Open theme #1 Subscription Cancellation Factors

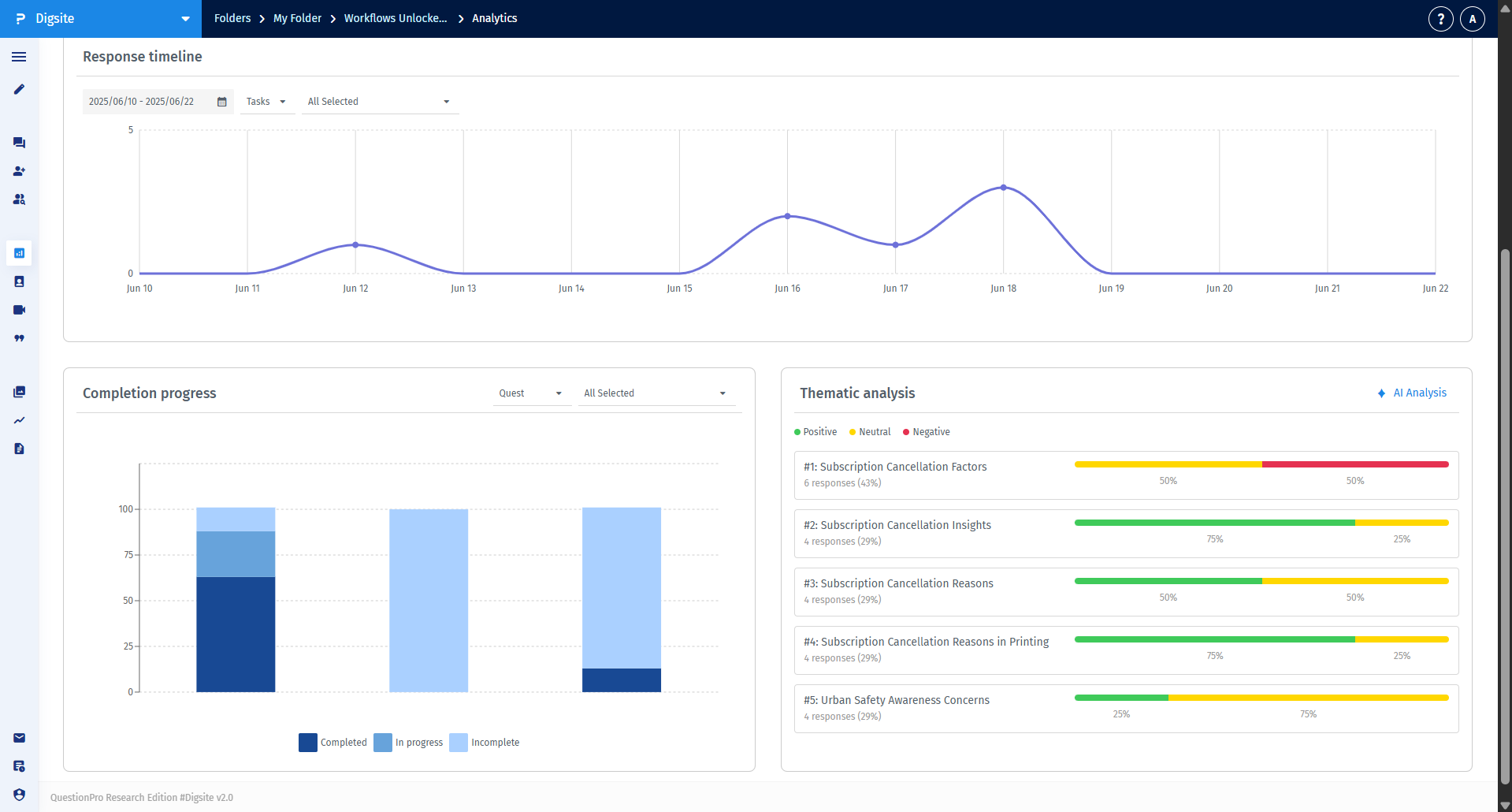(x=894, y=467)
